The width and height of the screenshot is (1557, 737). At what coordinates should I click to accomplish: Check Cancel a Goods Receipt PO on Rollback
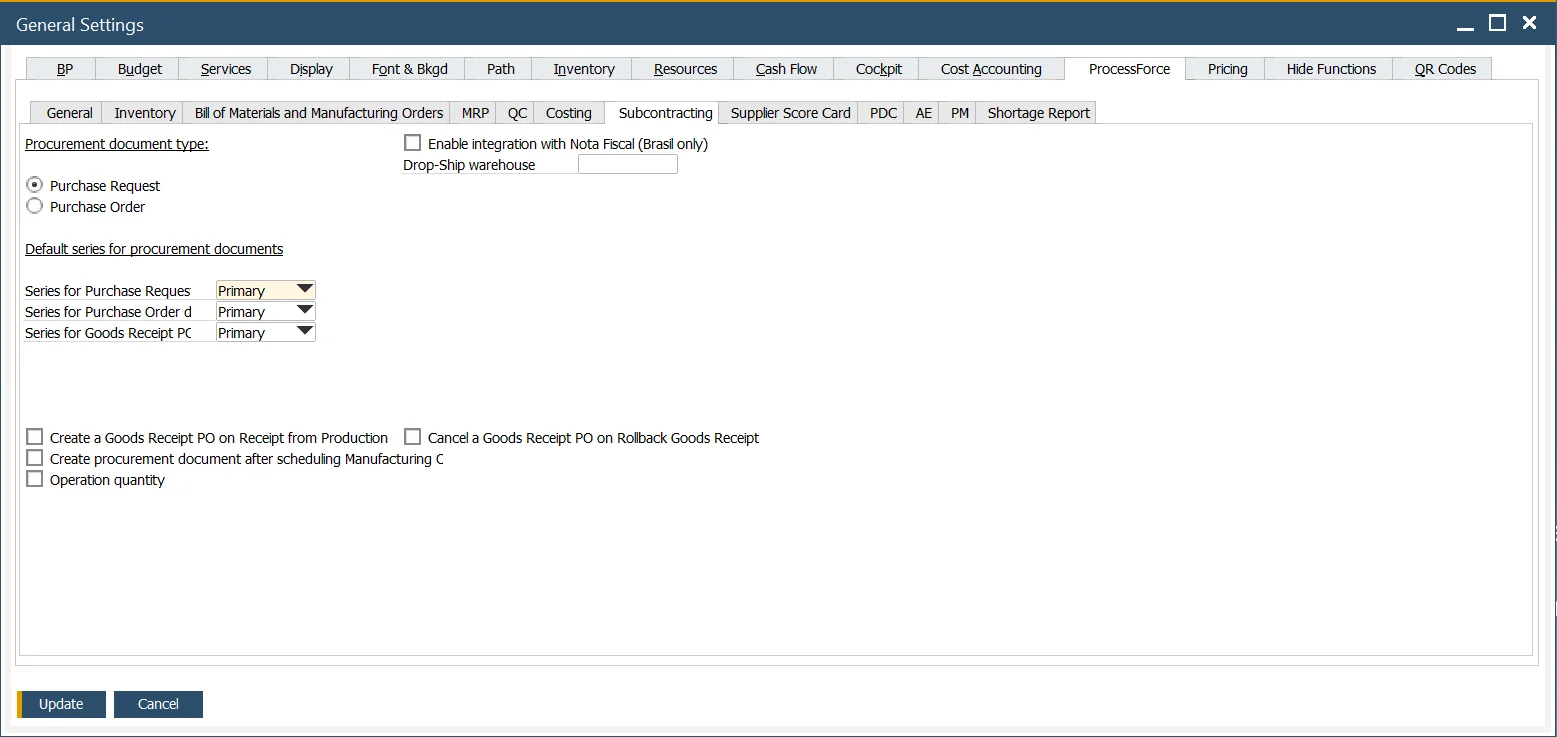(412, 436)
